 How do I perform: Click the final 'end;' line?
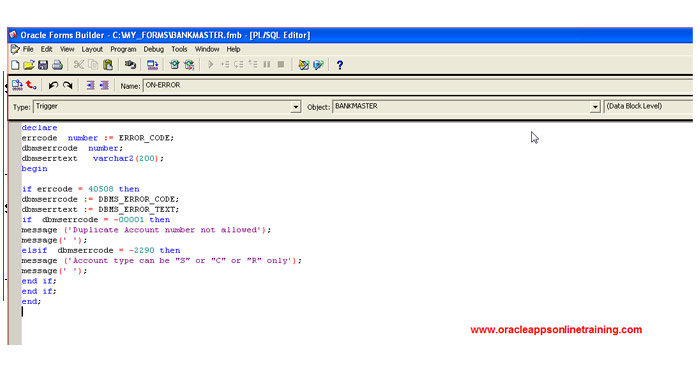[31, 302]
